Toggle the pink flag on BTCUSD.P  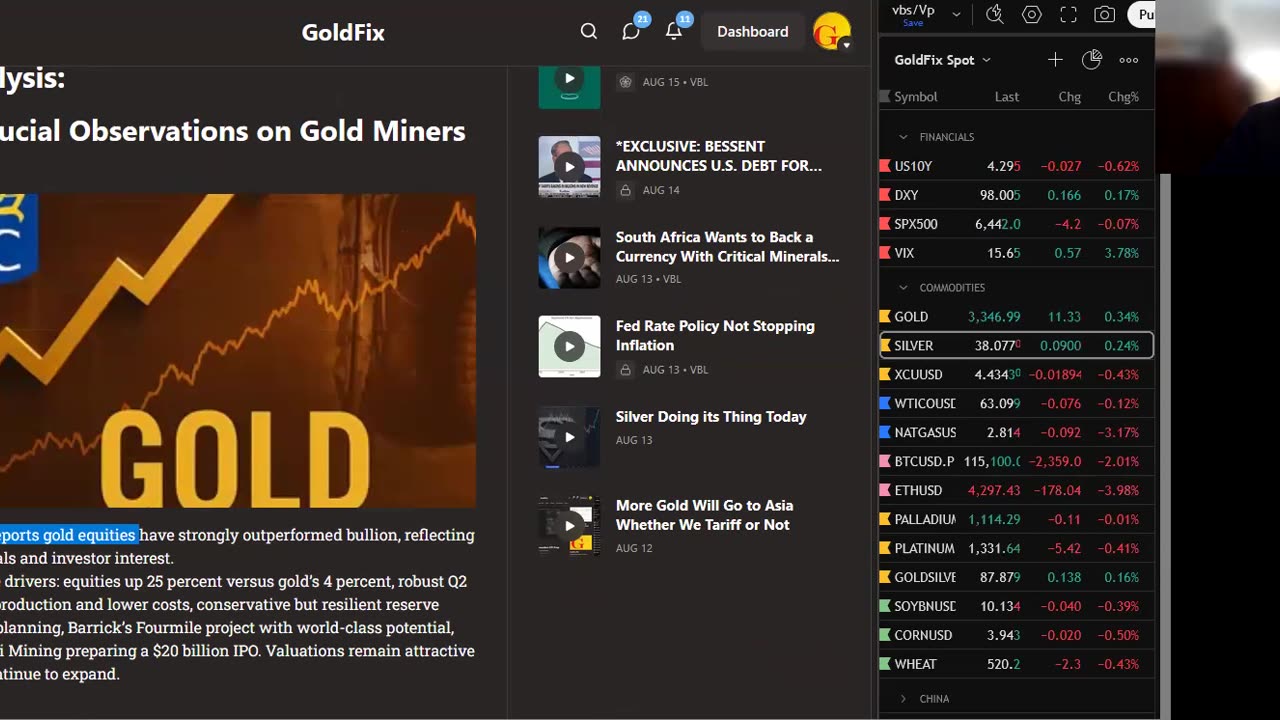point(885,462)
